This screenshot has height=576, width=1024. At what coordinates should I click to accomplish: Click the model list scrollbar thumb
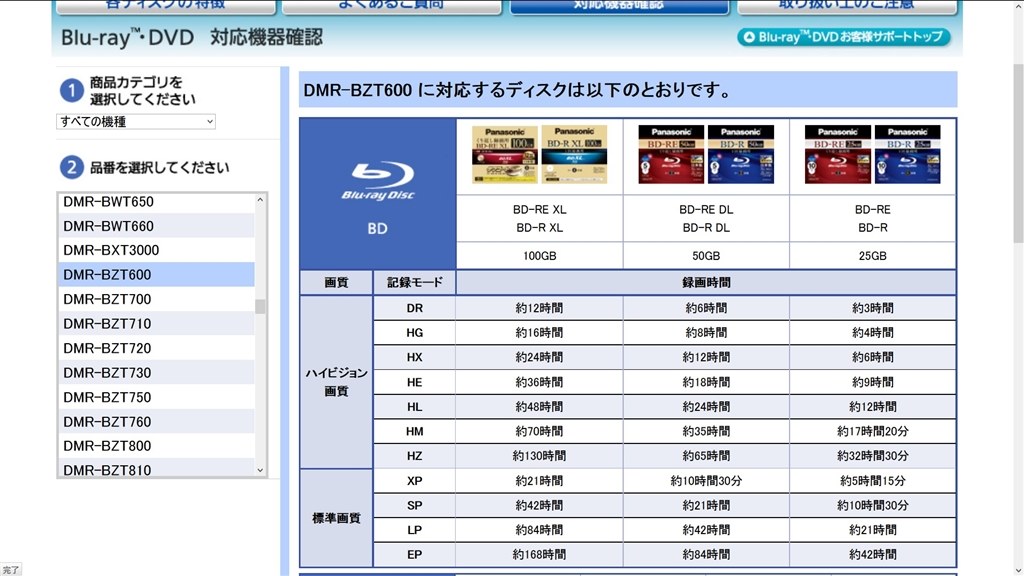(x=260, y=306)
